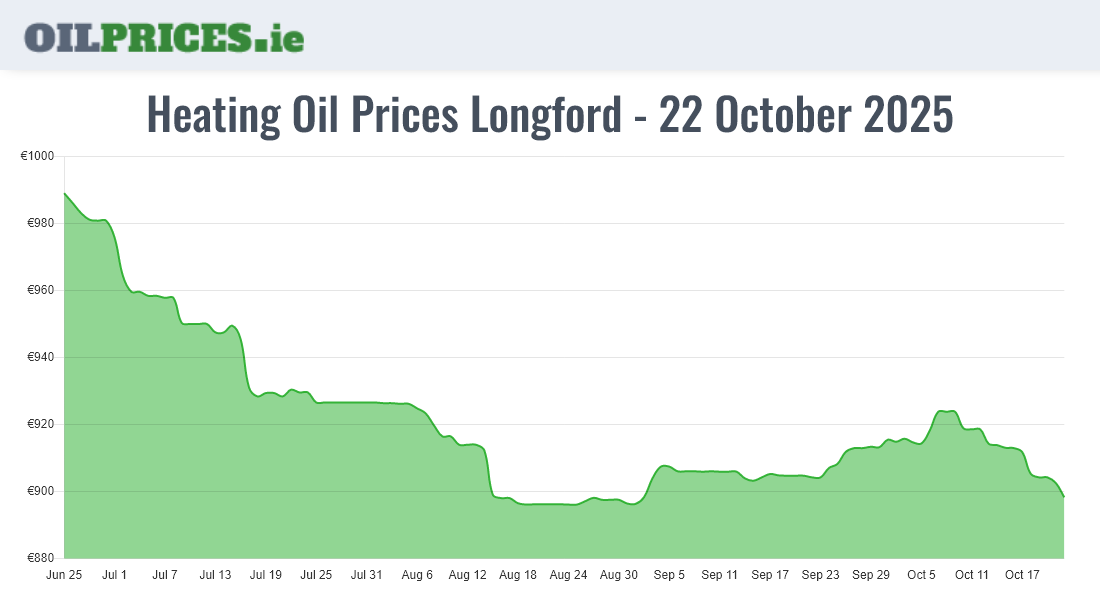Image resolution: width=1100 pixels, height=600 pixels.
Task: Select the €980 price axis label
Action: (x=40, y=224)
